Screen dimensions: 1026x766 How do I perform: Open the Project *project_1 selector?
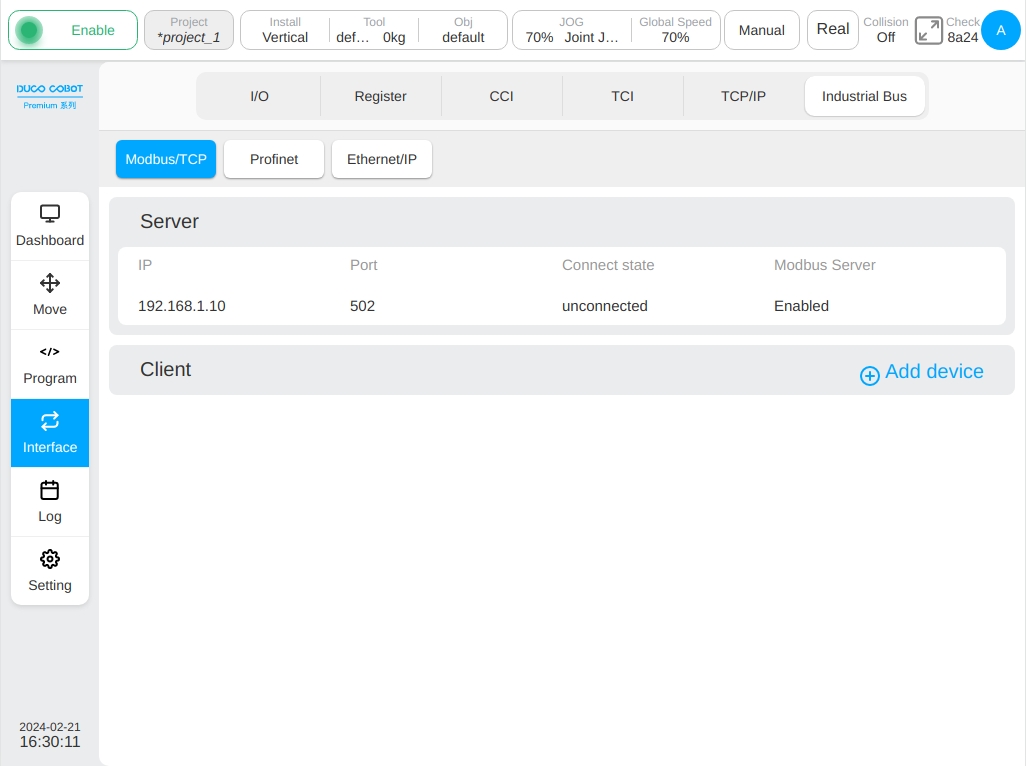click(188, 30)
